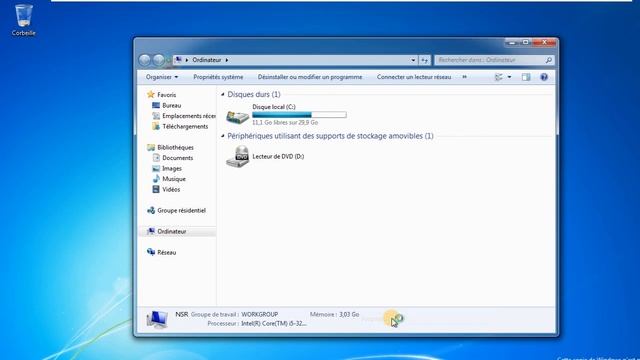Image resolution: width=640 pixels, height=360 pixels.
Task: Collapse the Disques durs group
Action: pyautogui.click(x=223, y=95)
